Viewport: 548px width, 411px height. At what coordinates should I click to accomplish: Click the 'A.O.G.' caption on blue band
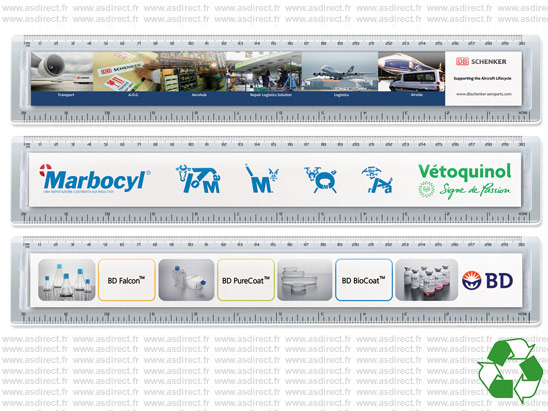pyautogui.click(x=133, y=95)
